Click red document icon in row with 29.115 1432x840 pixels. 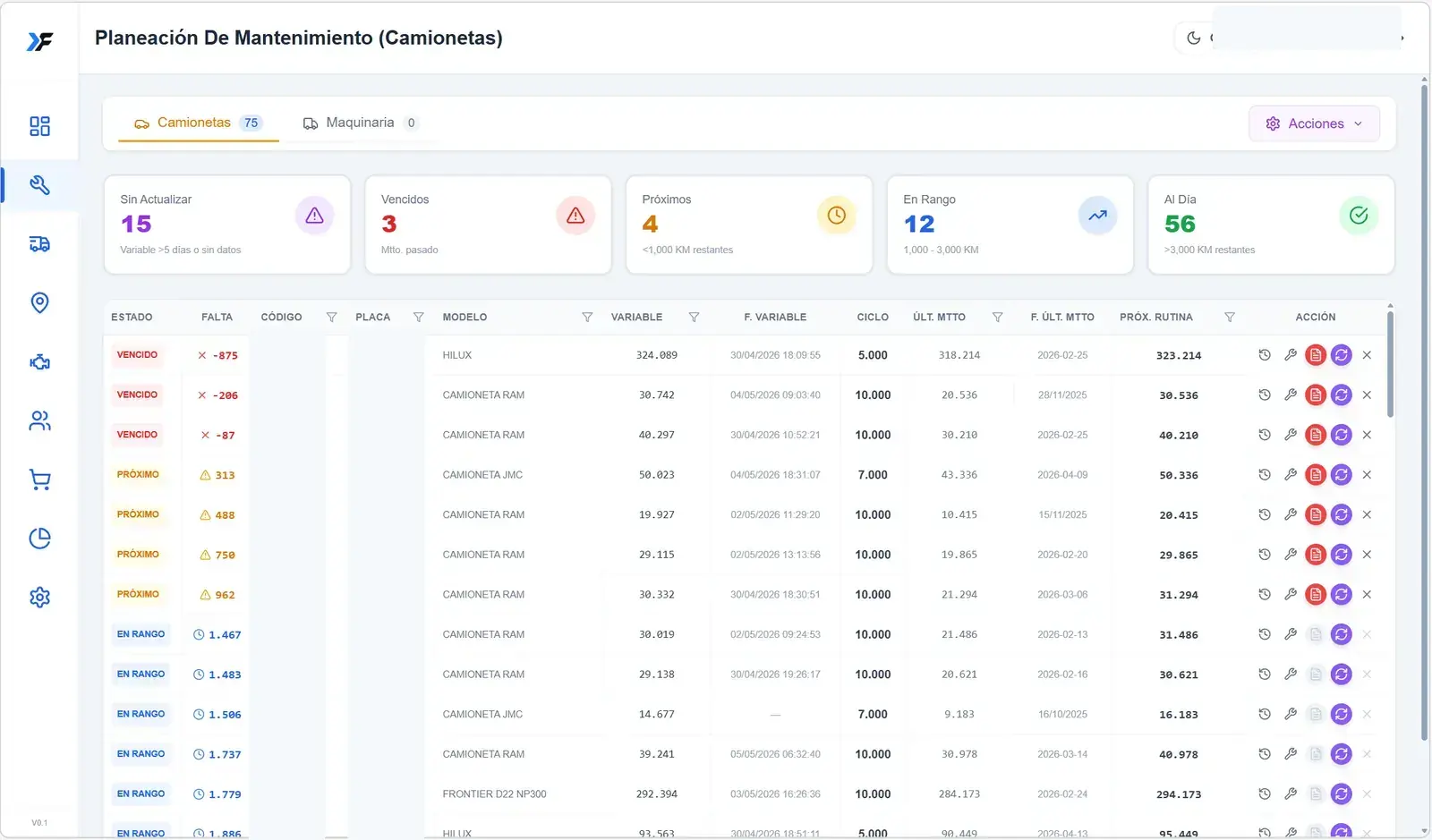click(1316, 555)
